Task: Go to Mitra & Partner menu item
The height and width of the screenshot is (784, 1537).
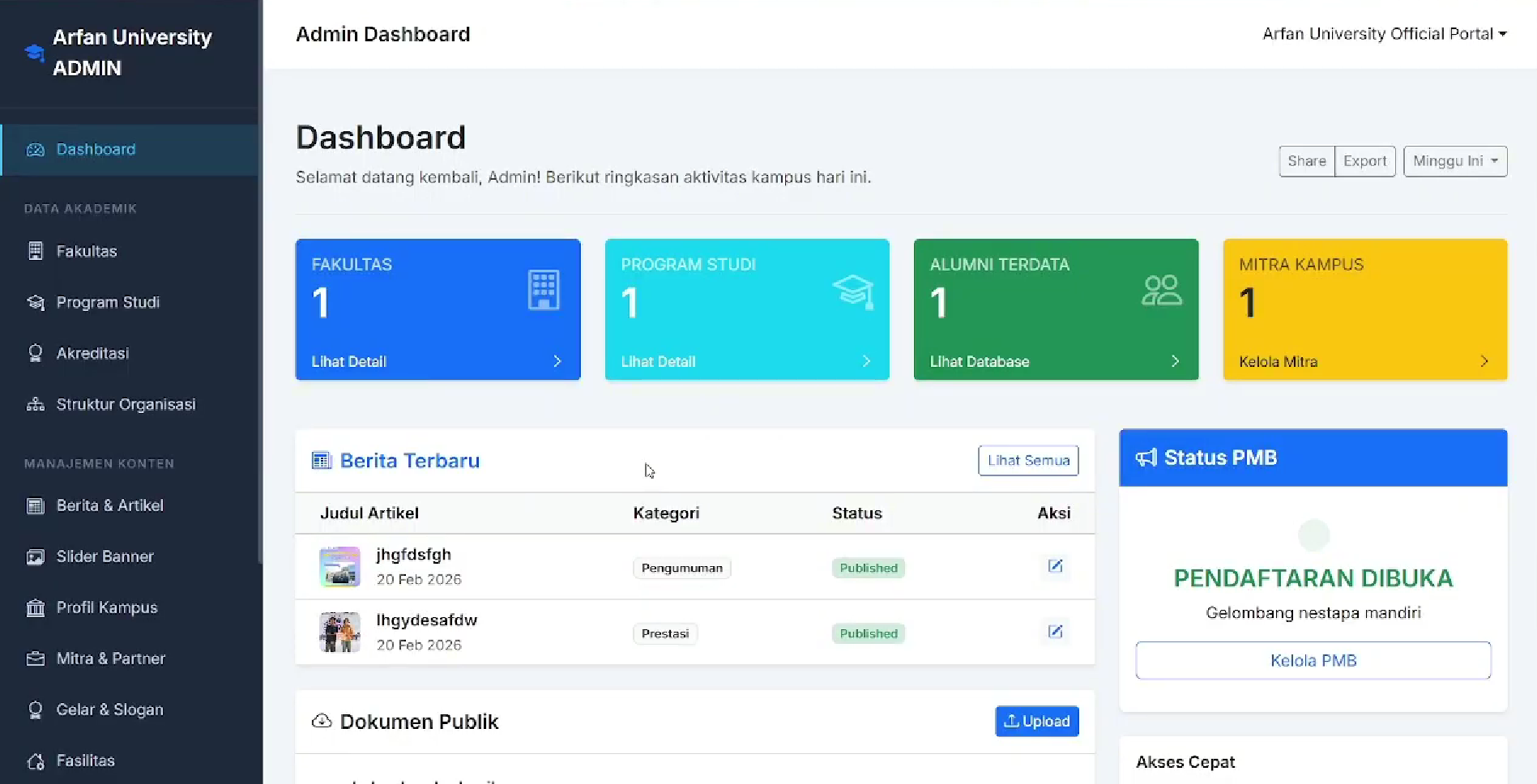Action: [110, 658]
